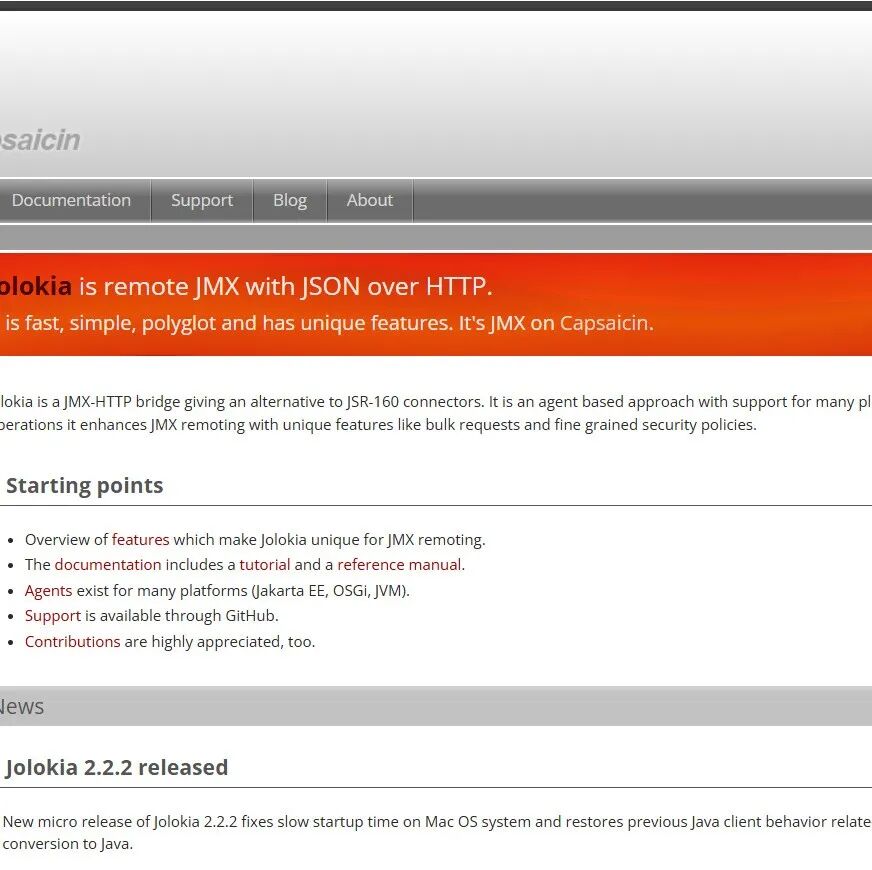Follow the 'Agents' link
The height and width of the screenshot is (870, 872).
(48, 591)
